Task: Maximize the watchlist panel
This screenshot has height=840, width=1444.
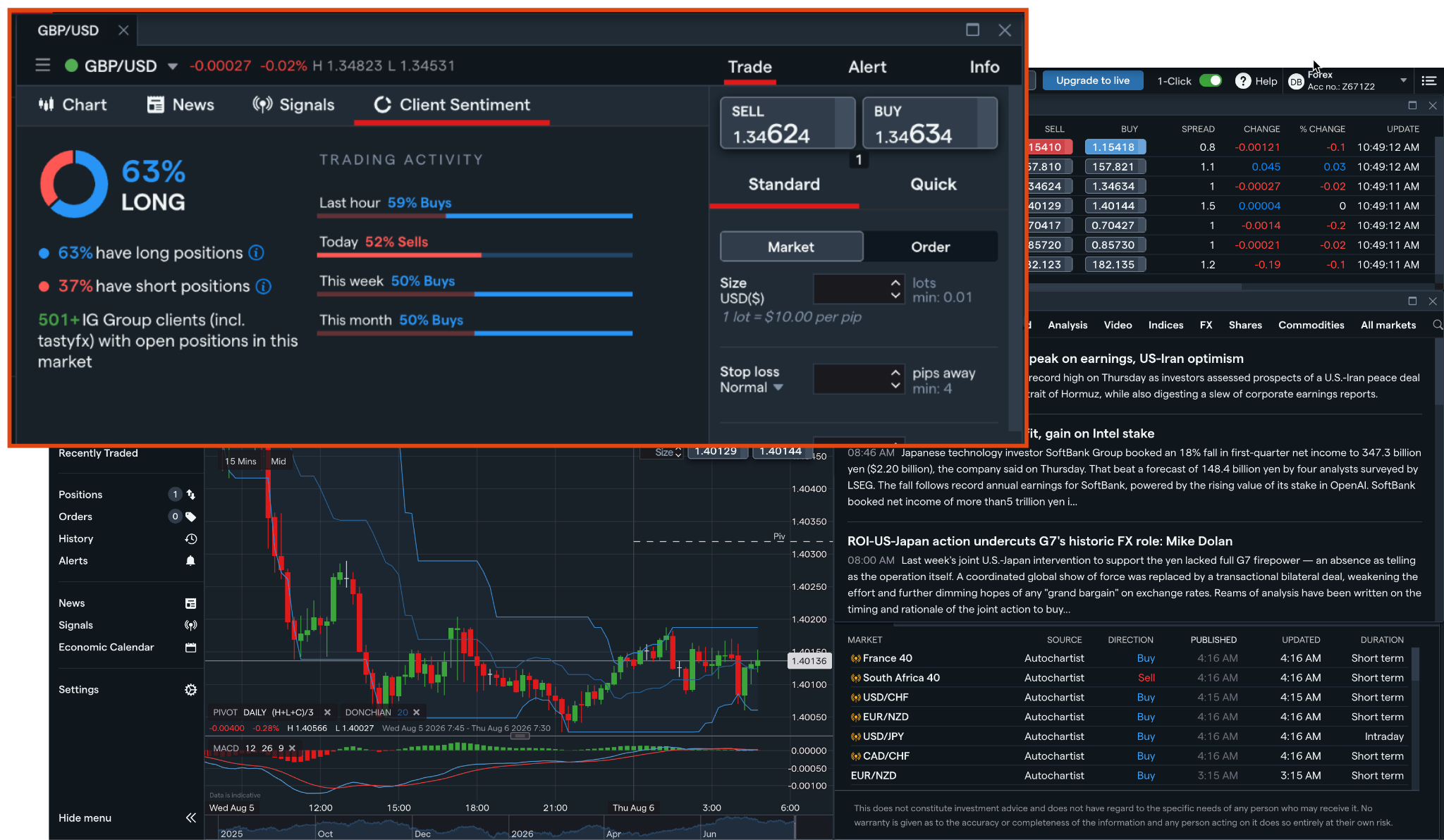Action: pyautogui.click(x=1412, y=105)
